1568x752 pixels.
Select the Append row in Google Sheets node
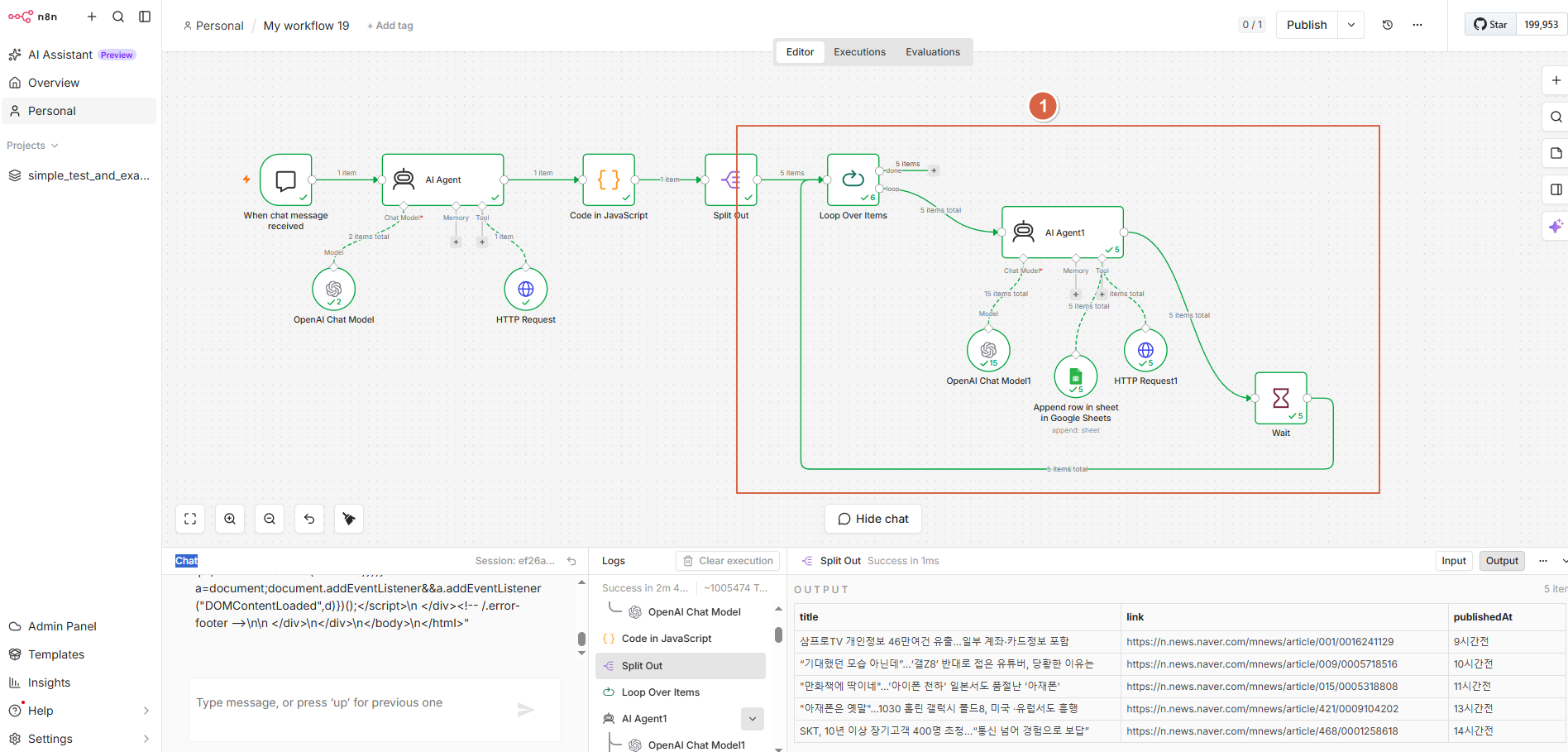pyautogui.click(x=1076, y=376)
